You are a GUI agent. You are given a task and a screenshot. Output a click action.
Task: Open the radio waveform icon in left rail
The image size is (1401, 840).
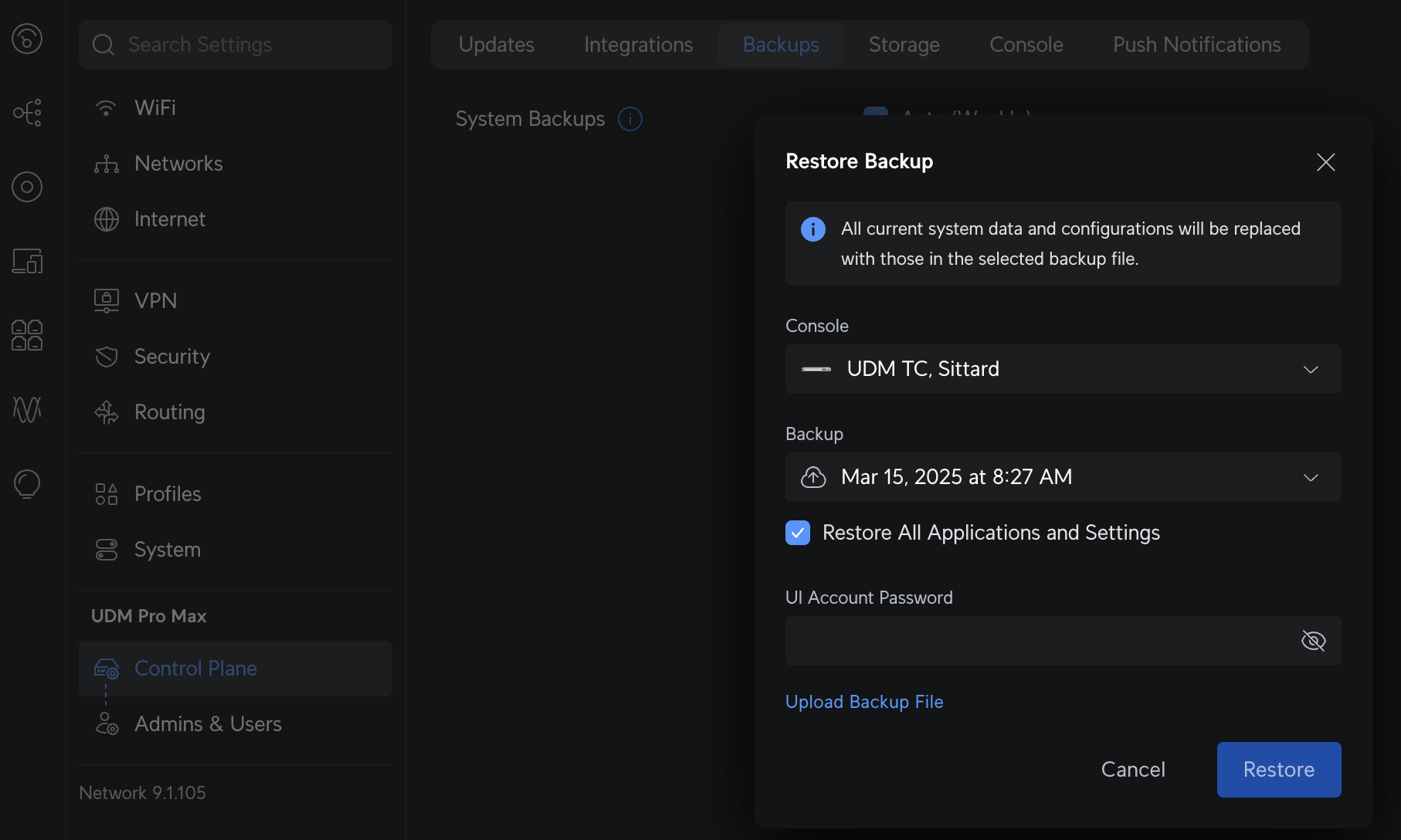point(27,409)
